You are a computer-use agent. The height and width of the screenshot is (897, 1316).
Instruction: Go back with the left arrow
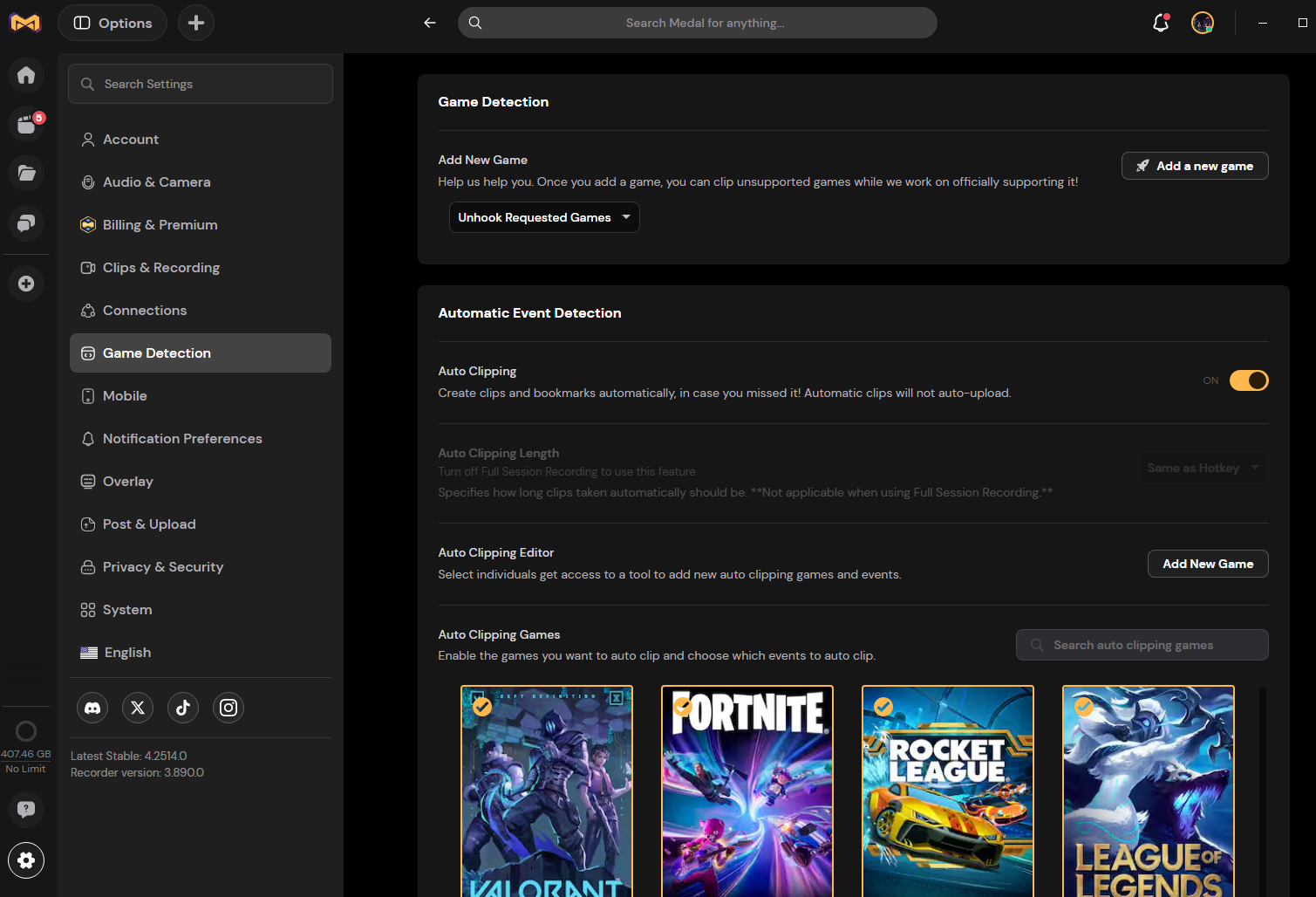pyautogui.click(x=430, y=23)
